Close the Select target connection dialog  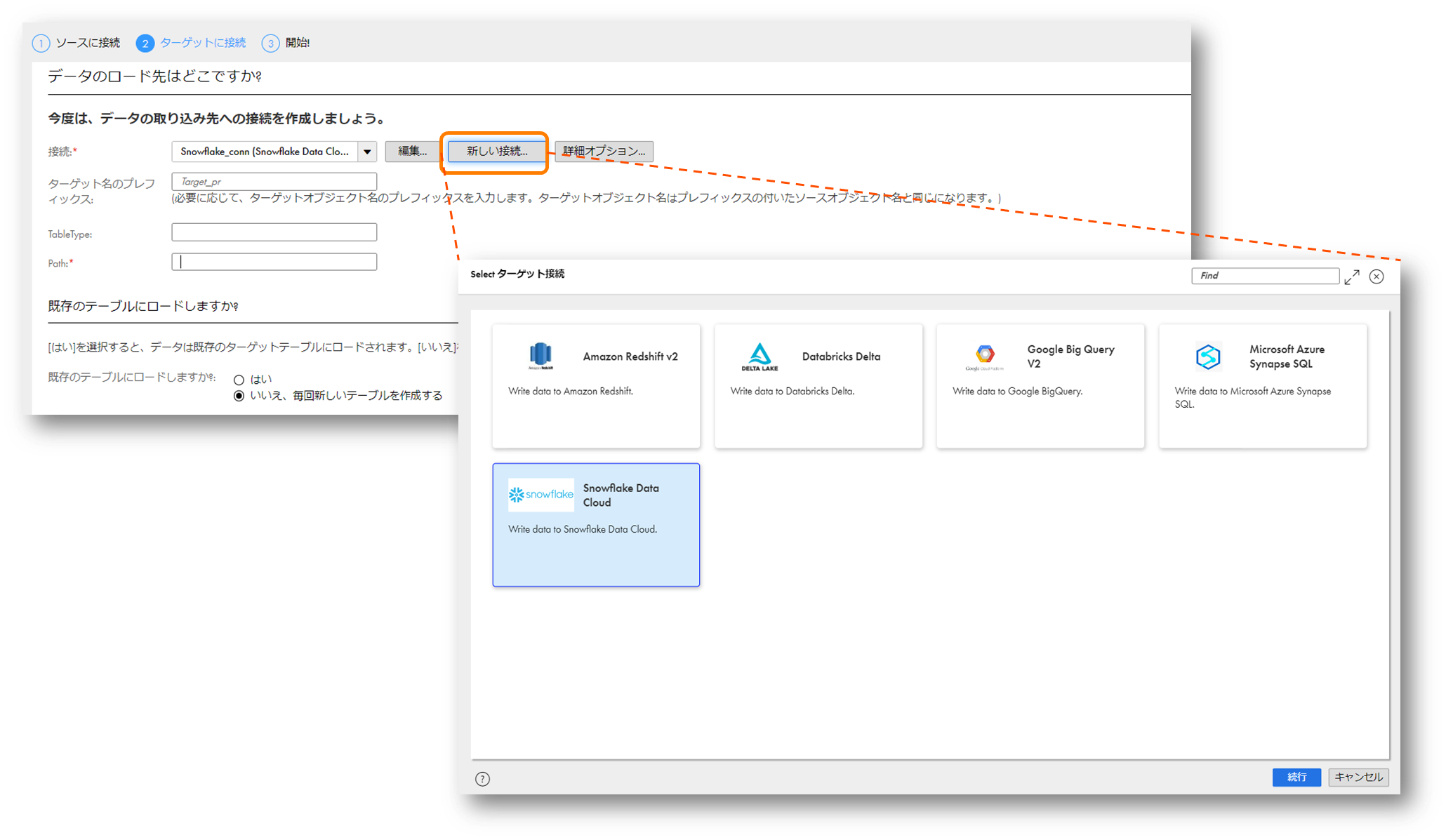click(1377, 276)
